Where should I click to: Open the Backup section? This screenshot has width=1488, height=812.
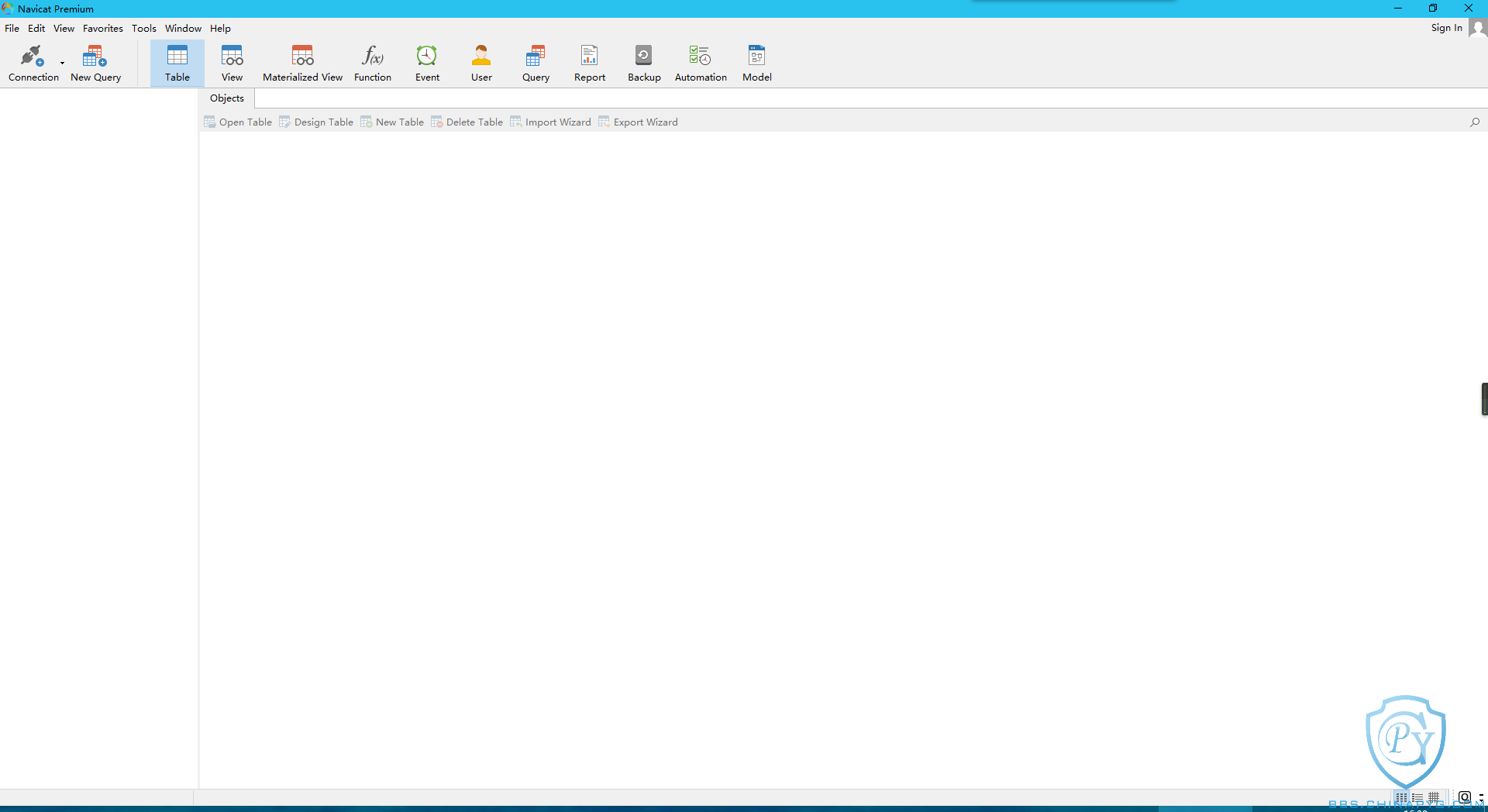click(644, 64)
